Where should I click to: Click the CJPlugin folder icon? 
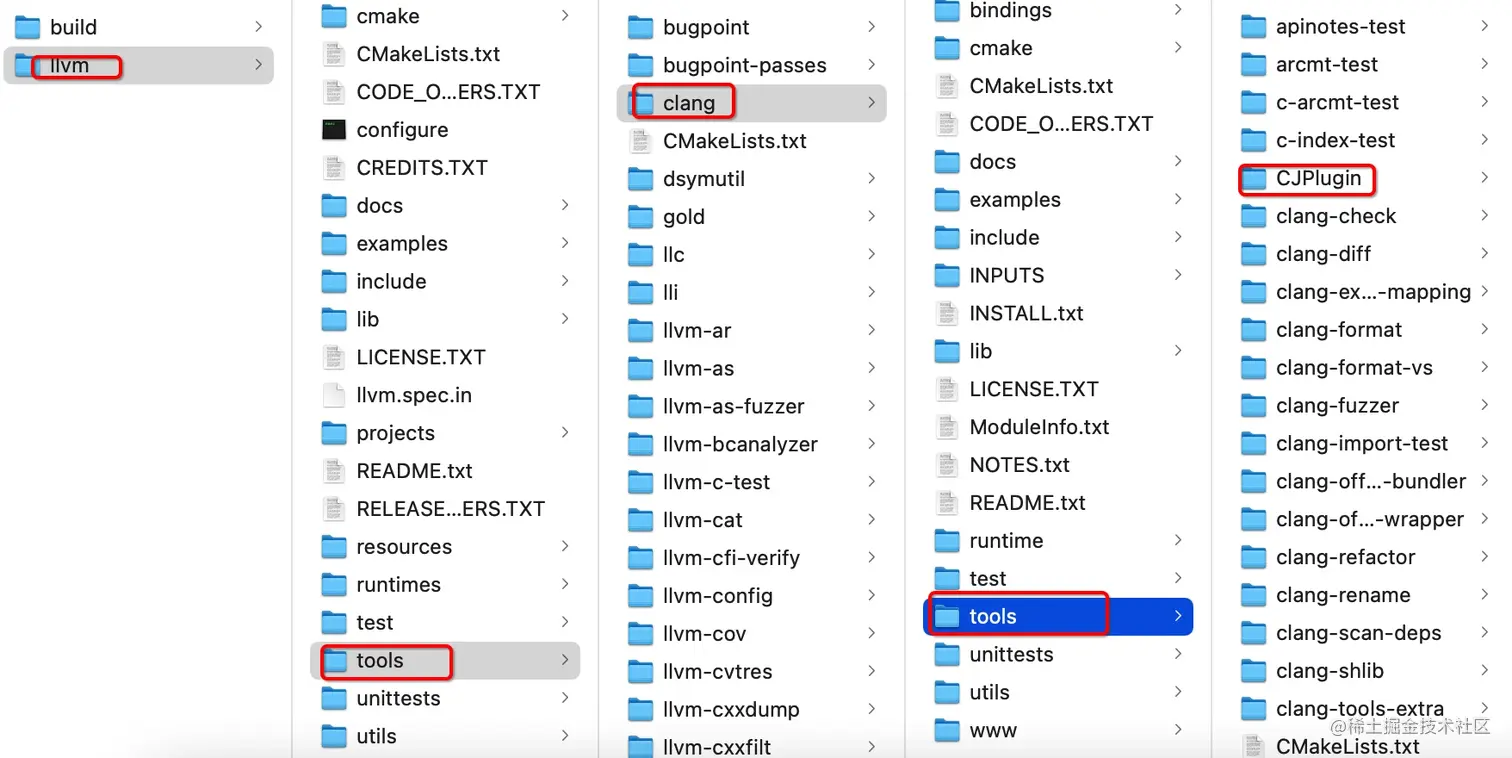tap(1253, 179)
